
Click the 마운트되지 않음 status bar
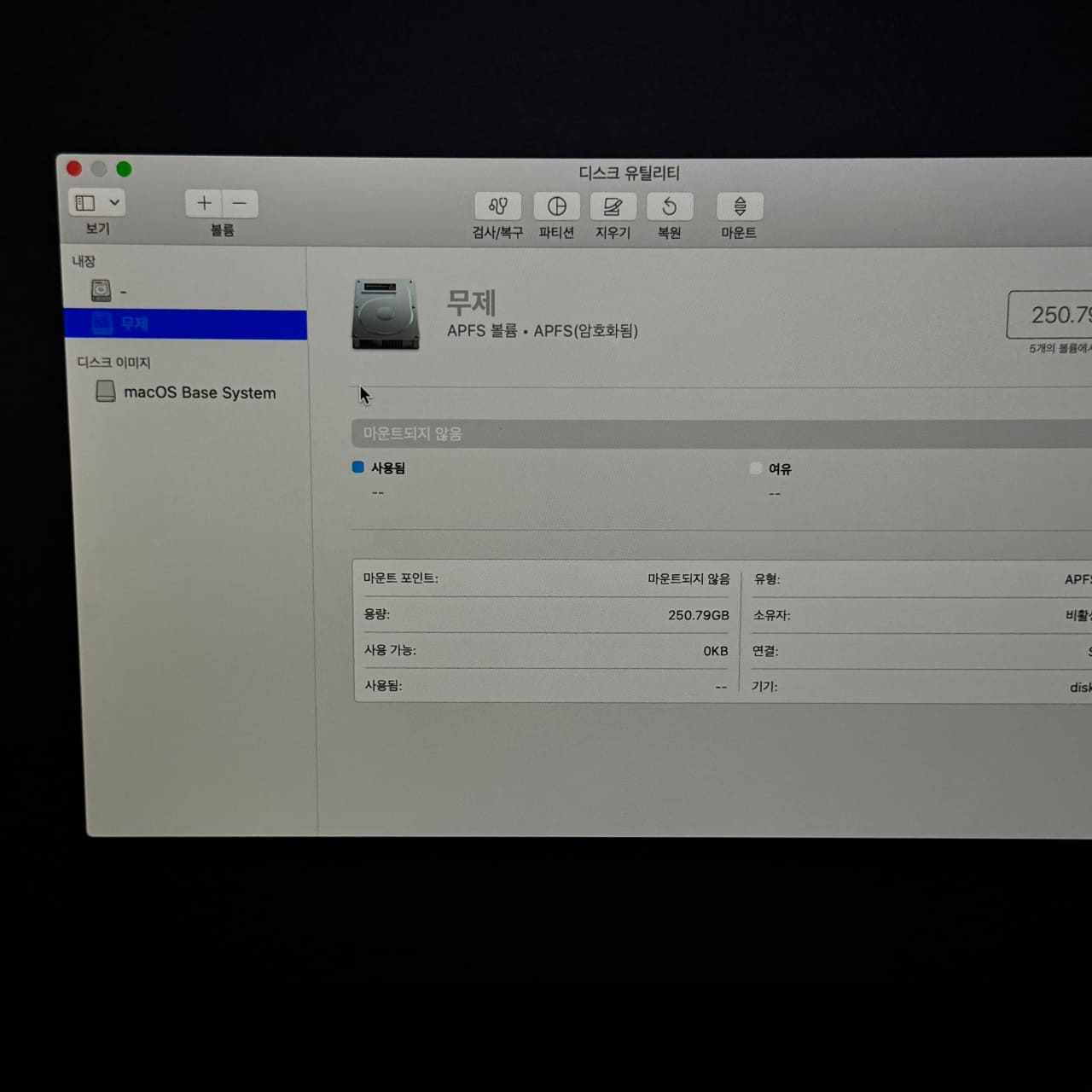click(722, 433)
